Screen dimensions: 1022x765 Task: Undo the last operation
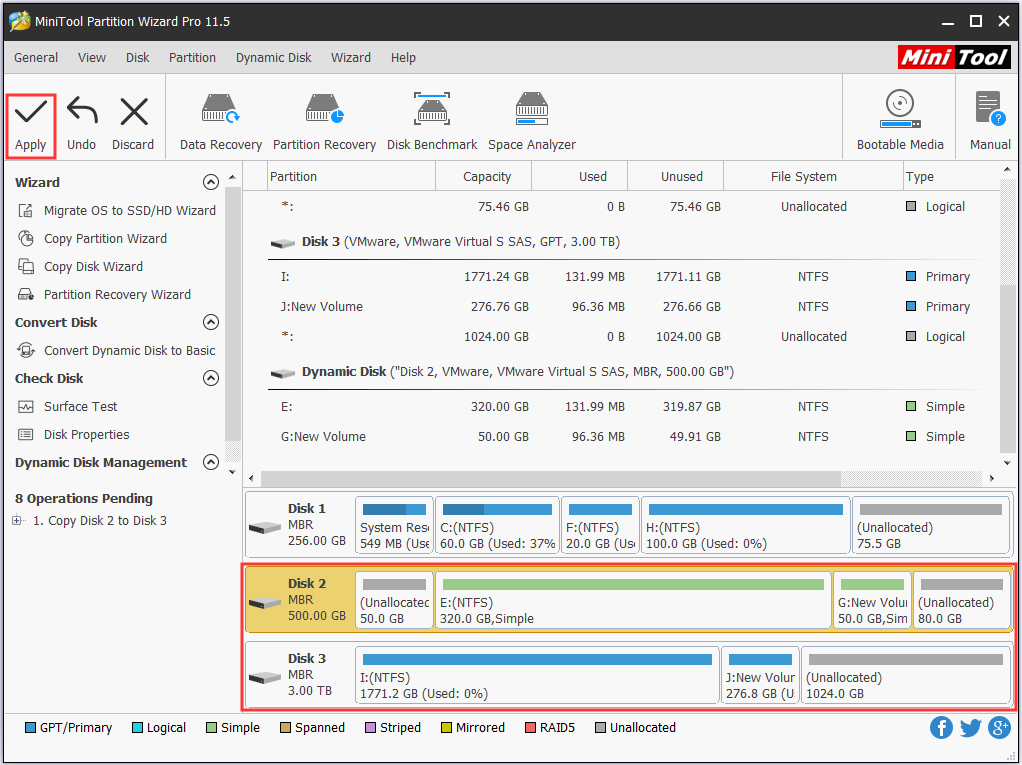(81, 126)
